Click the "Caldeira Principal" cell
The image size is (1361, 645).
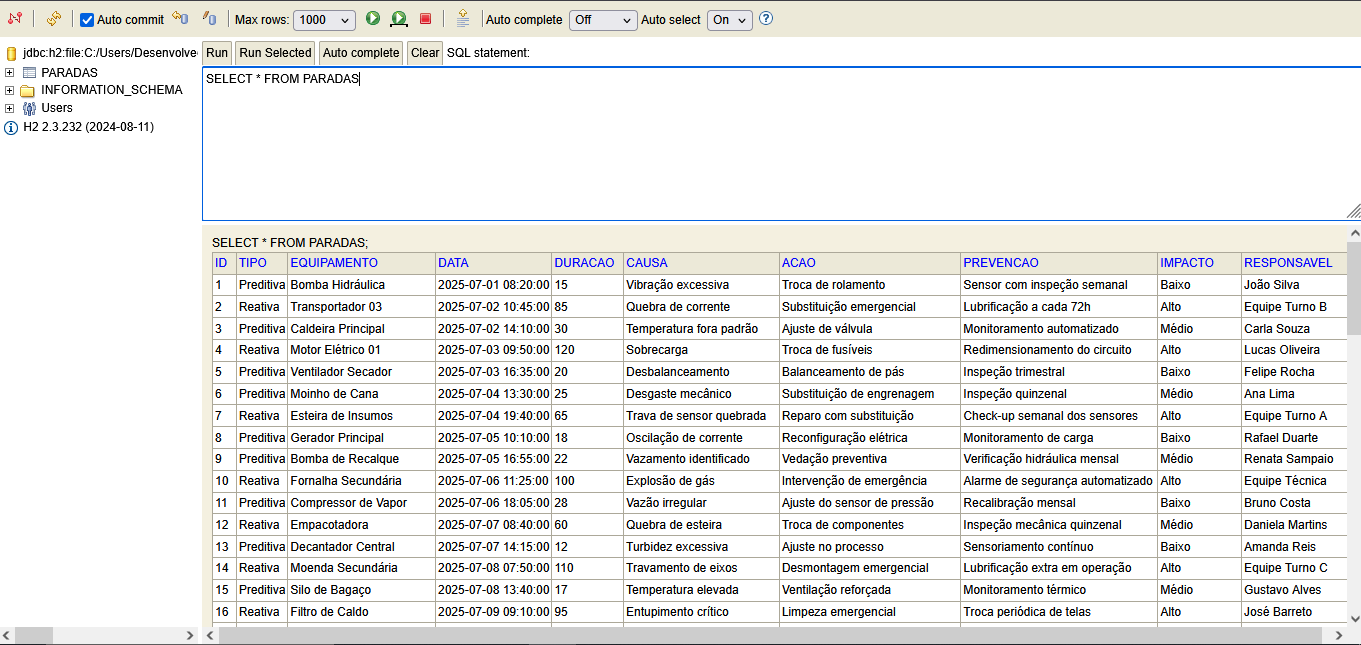pyautogui.click(x=361, y=329)
